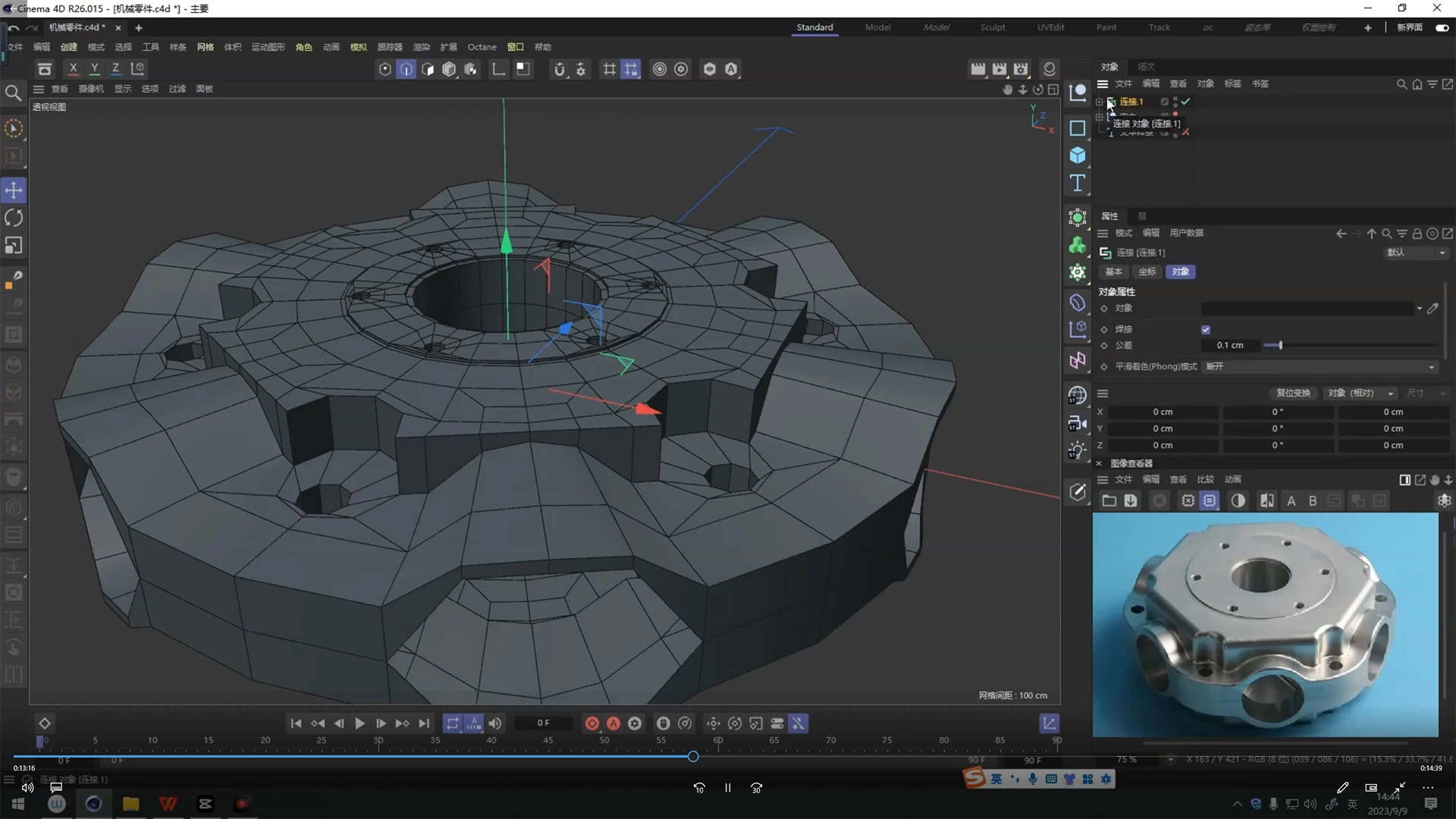Open the 对象 (相对) coordinate dropdown
The height and width of the screenshot is (819, 1456).
[1361, 394]
